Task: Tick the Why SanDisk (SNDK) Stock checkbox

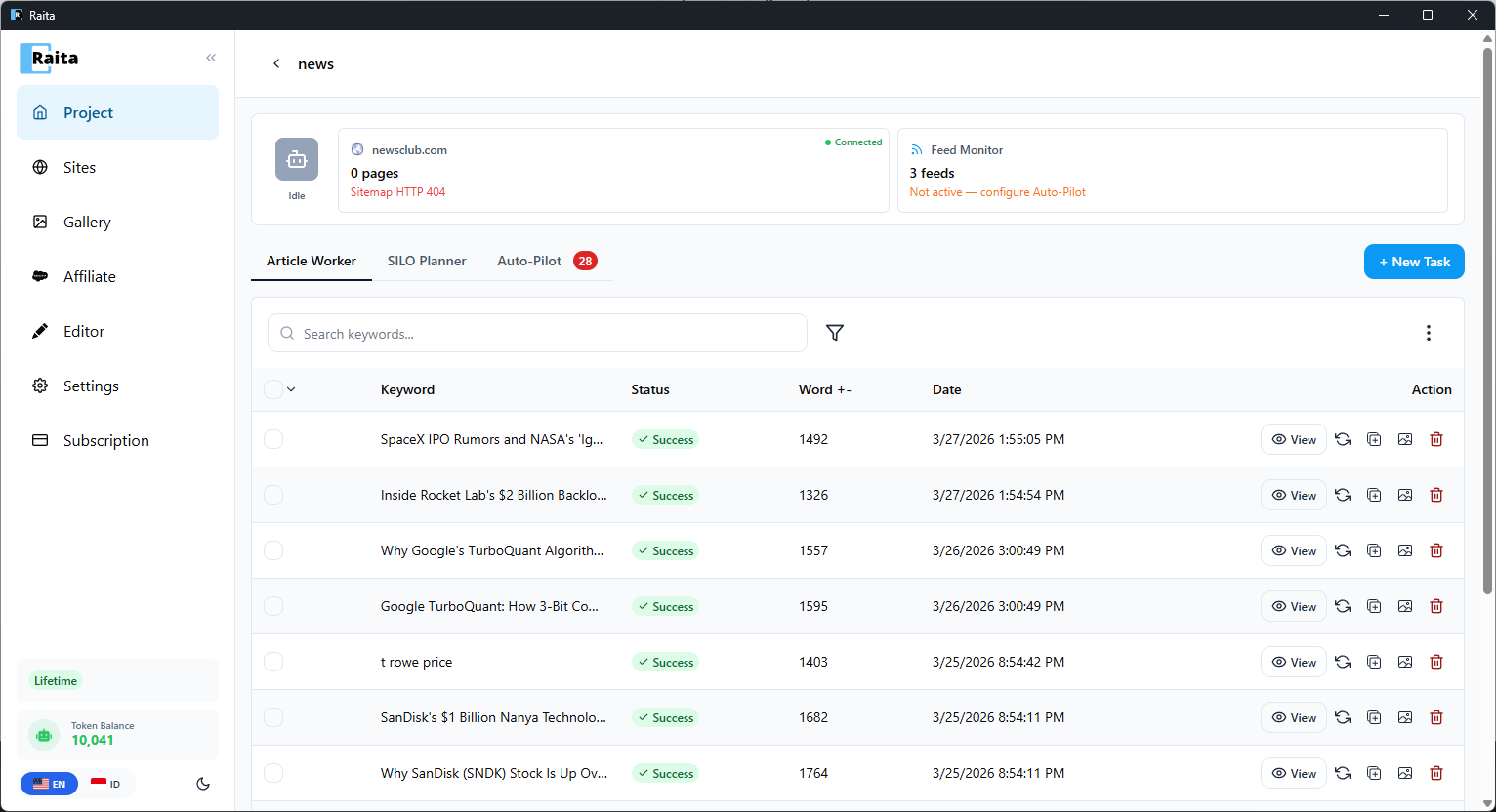Action: [273, 773]
